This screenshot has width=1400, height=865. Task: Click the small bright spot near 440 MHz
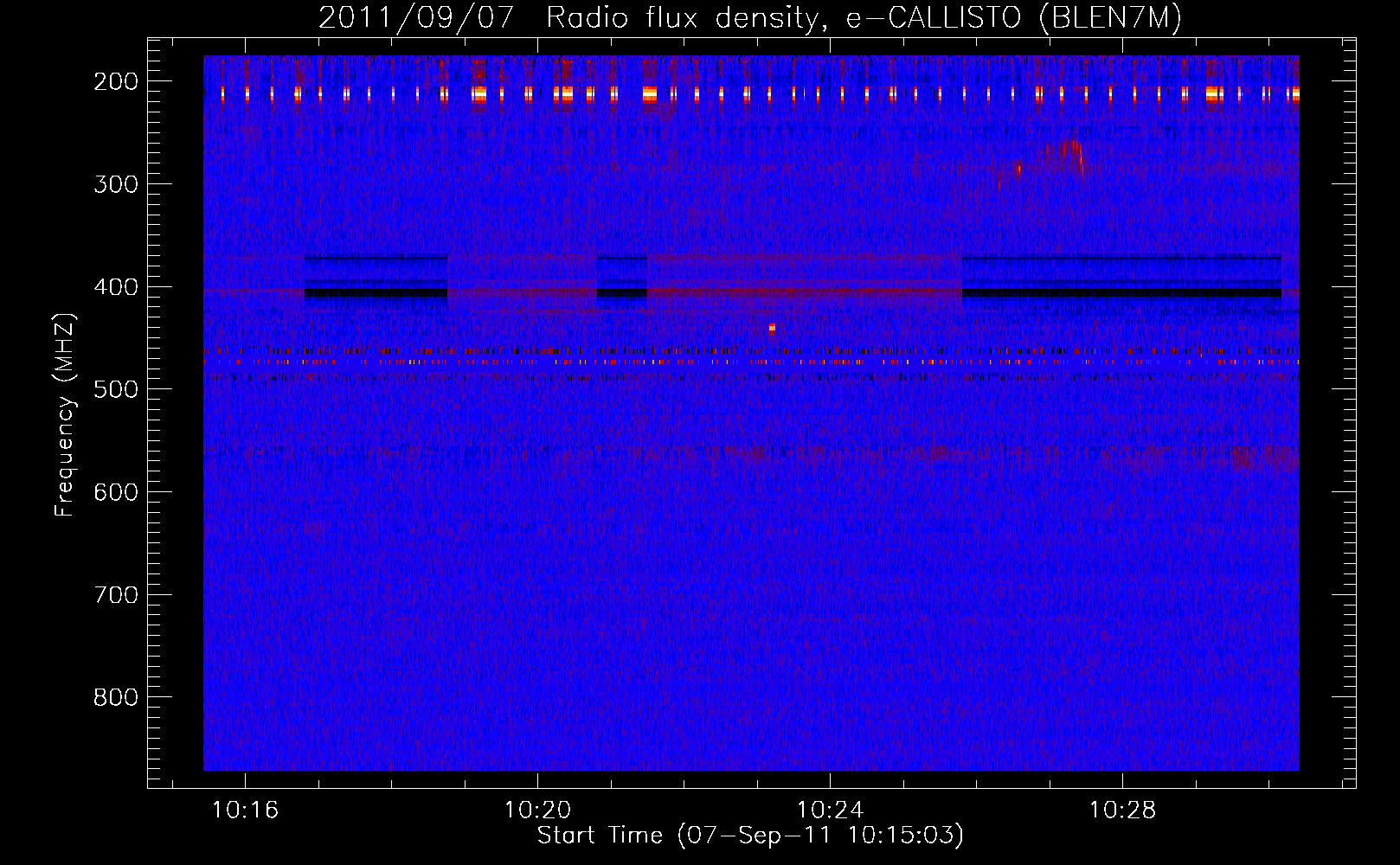(772, 328)
